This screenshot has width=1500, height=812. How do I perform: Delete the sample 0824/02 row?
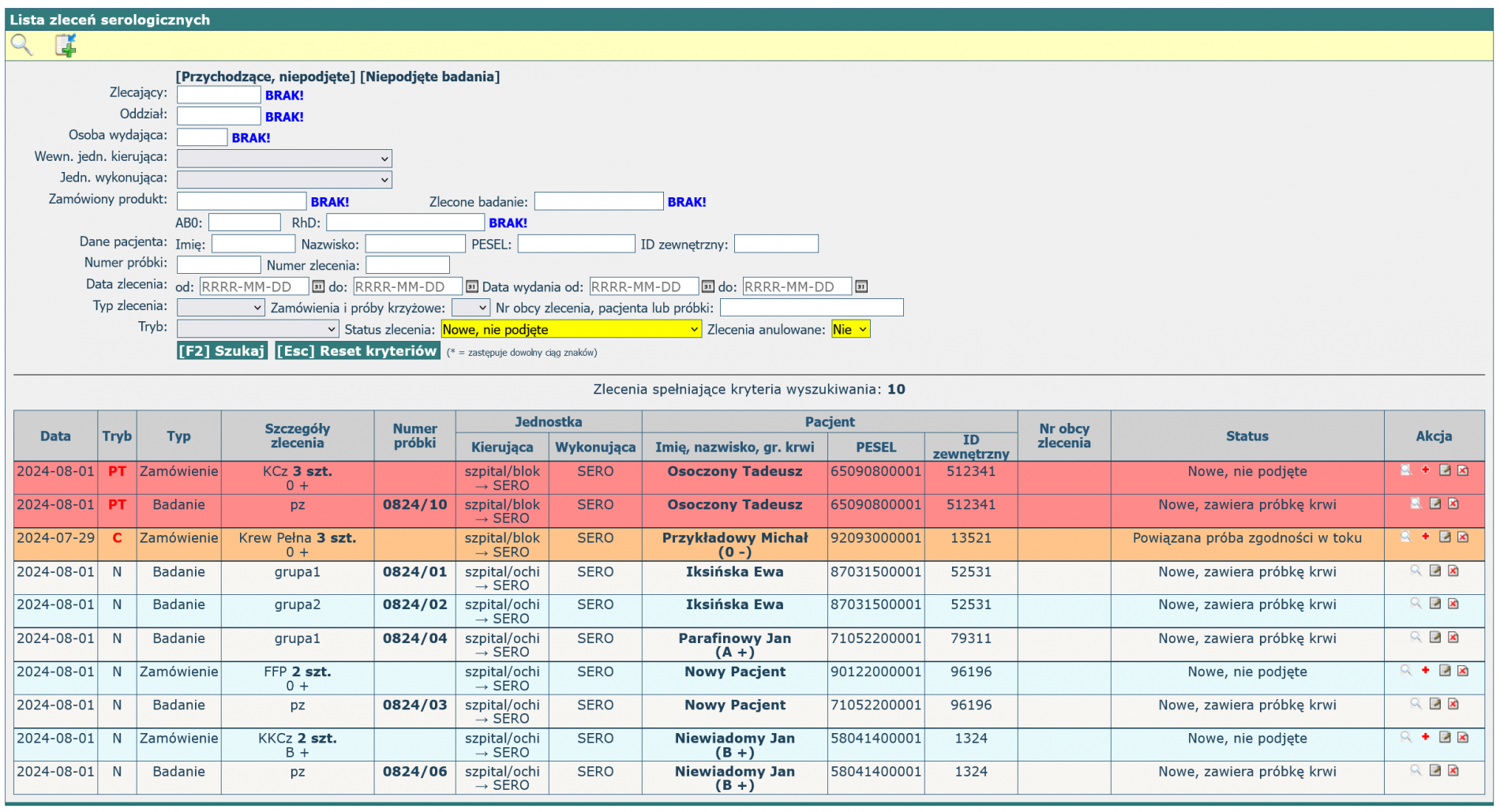[x=1453, y=604]
